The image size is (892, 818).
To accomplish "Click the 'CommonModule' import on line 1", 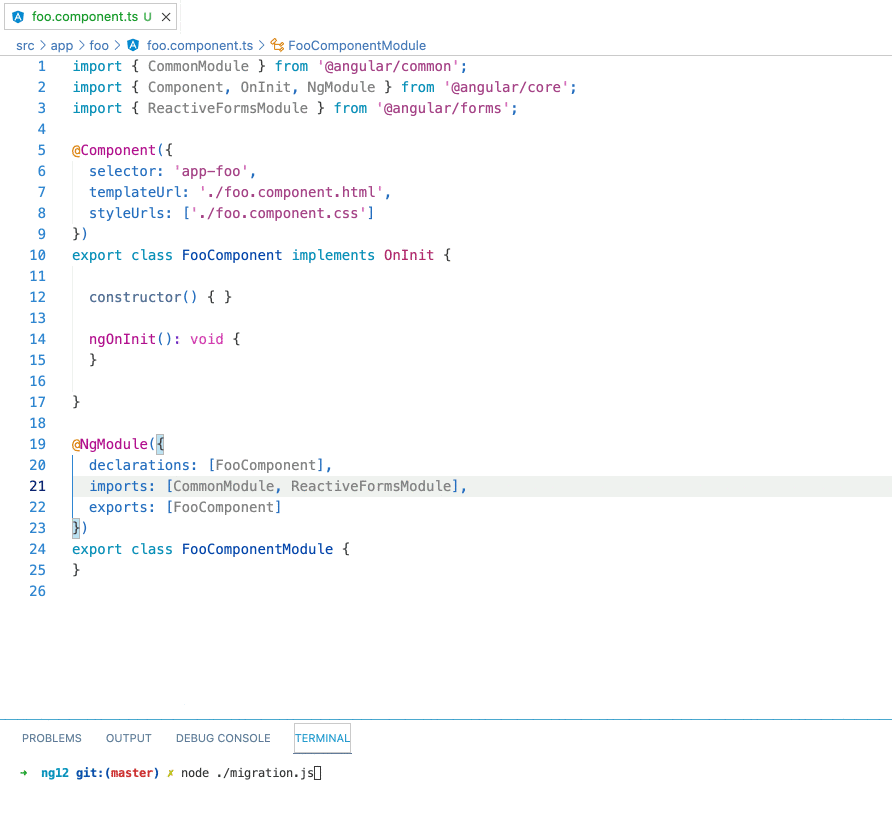I will coord(198,67).
